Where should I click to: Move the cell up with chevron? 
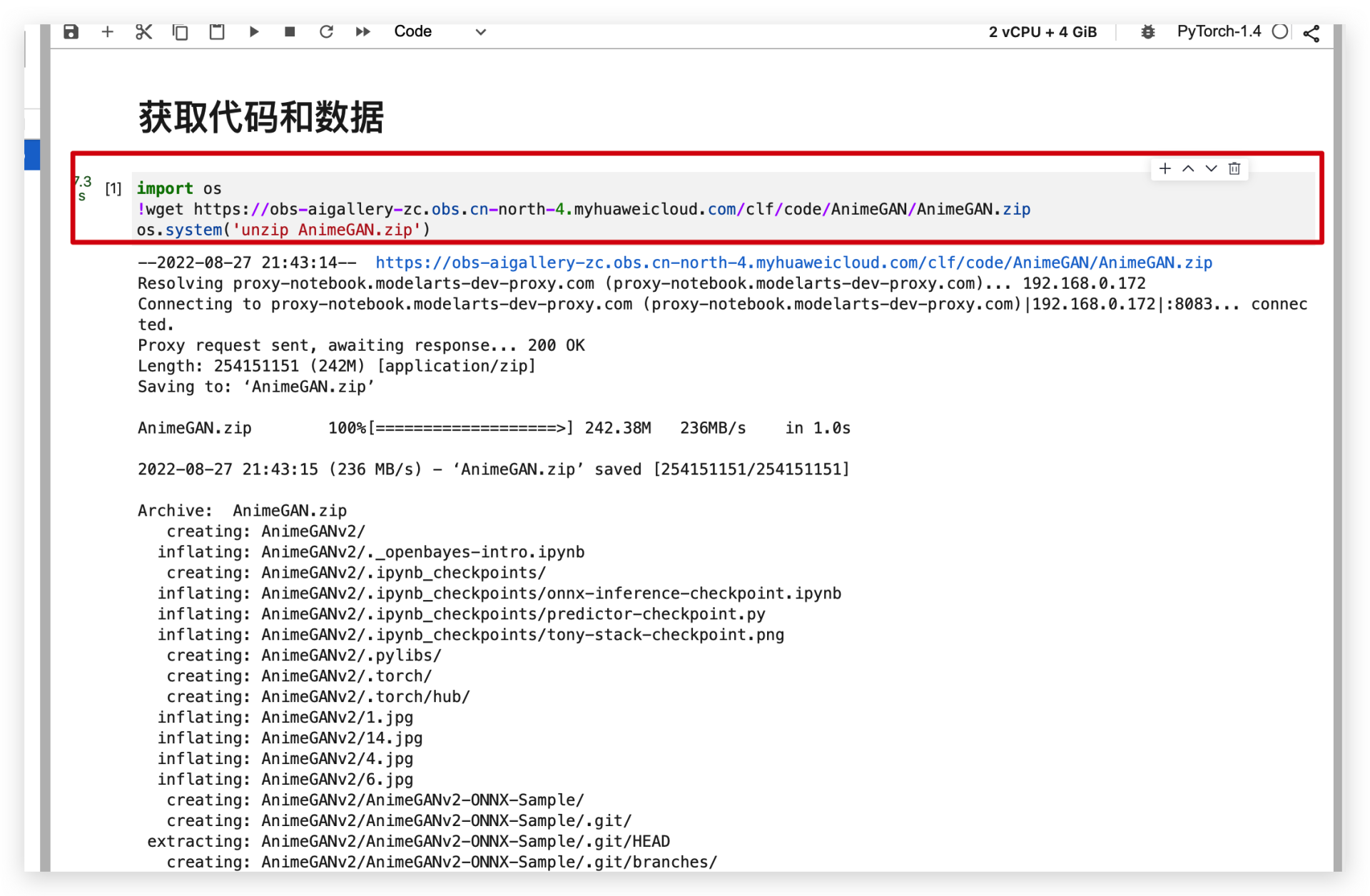pyautogui.click(x=1188, y=169)
